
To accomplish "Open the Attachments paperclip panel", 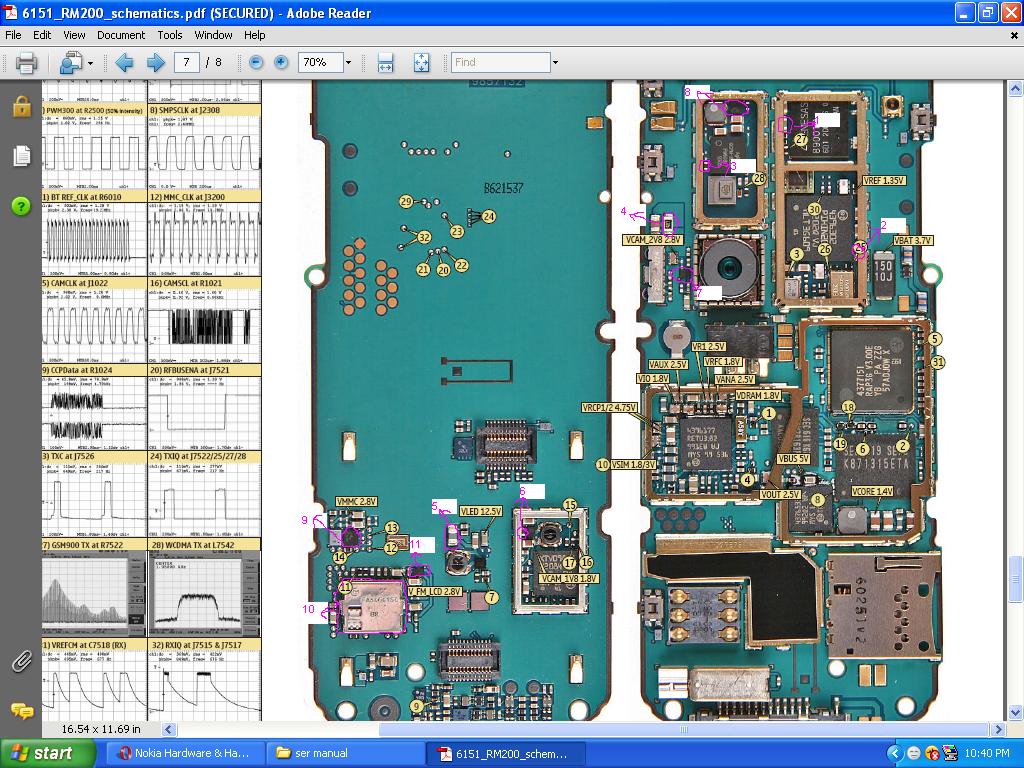I will (x=22, y=662).
